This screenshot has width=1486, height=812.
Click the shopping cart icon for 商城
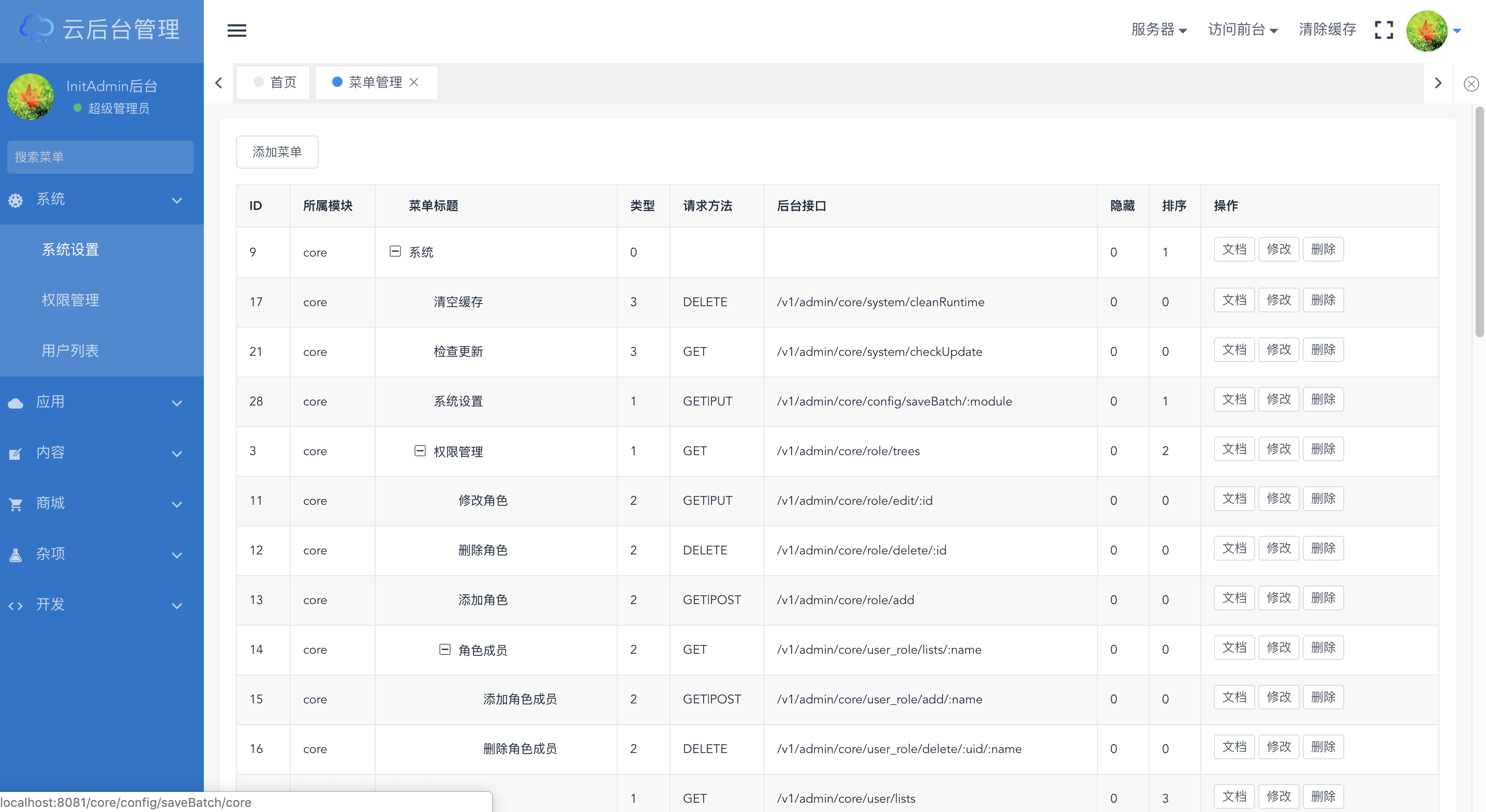(x=16, y=505)
